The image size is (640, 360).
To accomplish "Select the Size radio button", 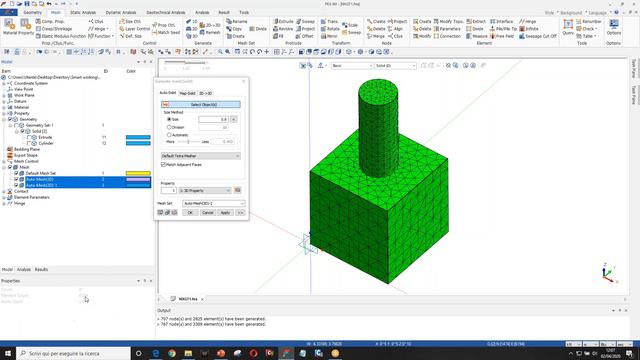I will [x=169, y=119].
